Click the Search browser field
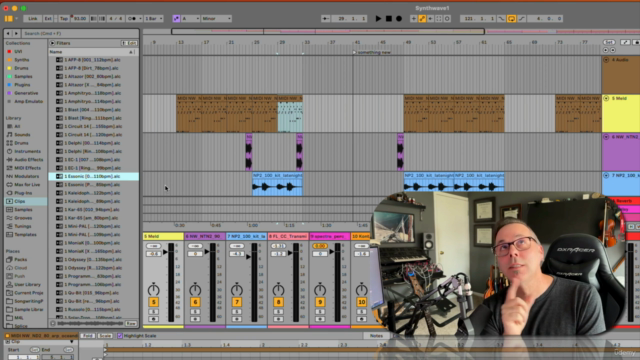This screenshot has width=640, height=360. (80, 33)
